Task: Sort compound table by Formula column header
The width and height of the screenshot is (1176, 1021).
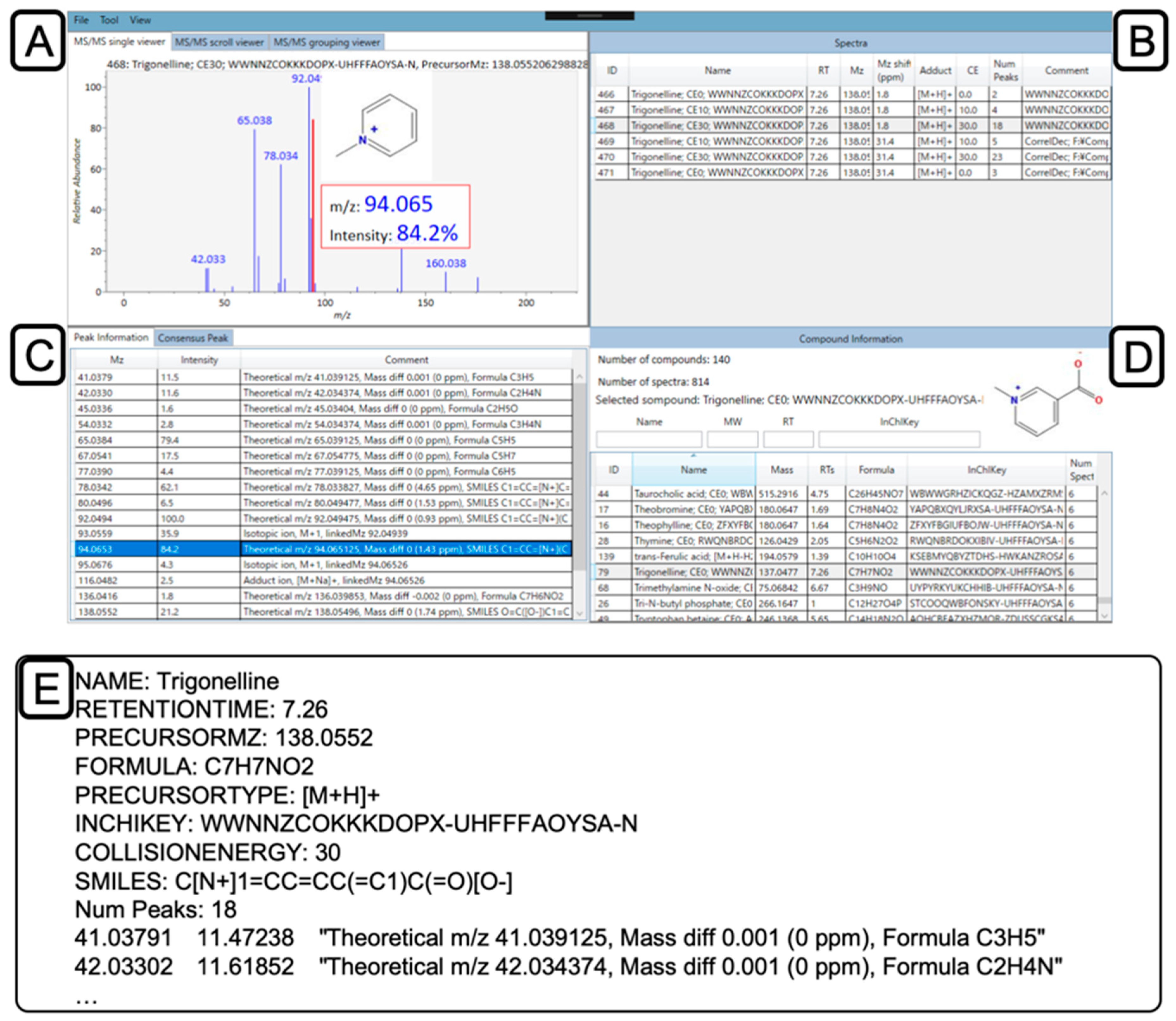Action: 876,470
